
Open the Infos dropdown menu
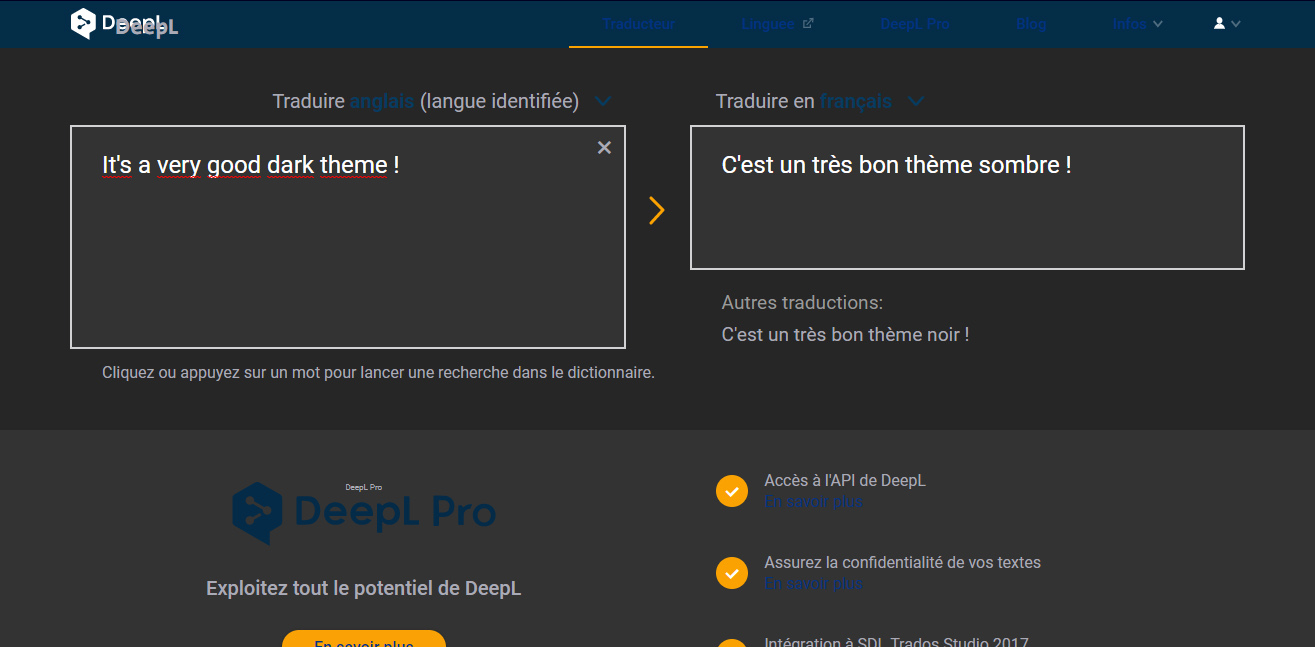[x=1137, y=24]
